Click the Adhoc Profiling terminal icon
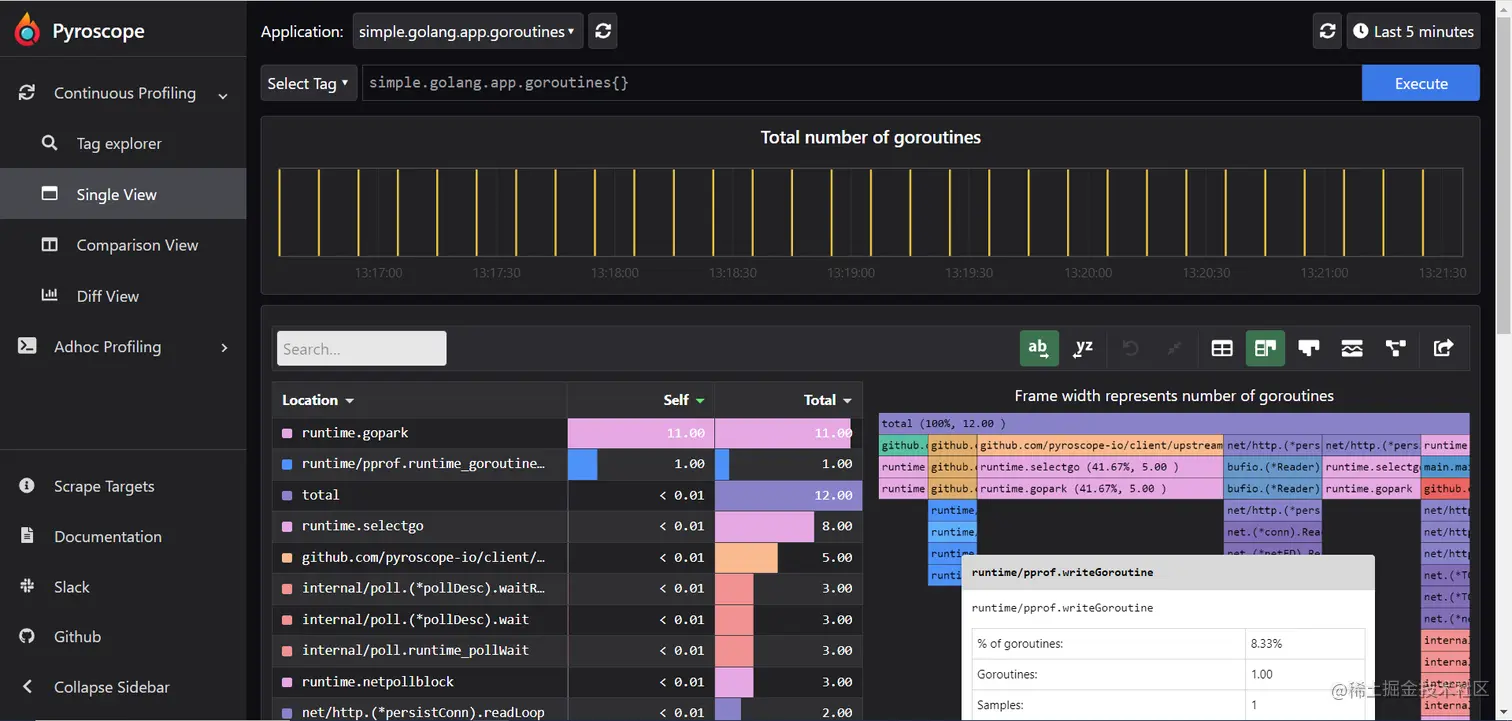This screenshot has width=1512, height=721. (x=27, y=346)
